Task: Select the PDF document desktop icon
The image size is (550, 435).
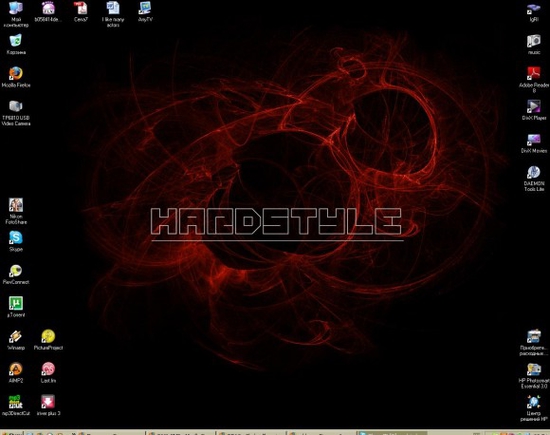Action: point(81,12)
